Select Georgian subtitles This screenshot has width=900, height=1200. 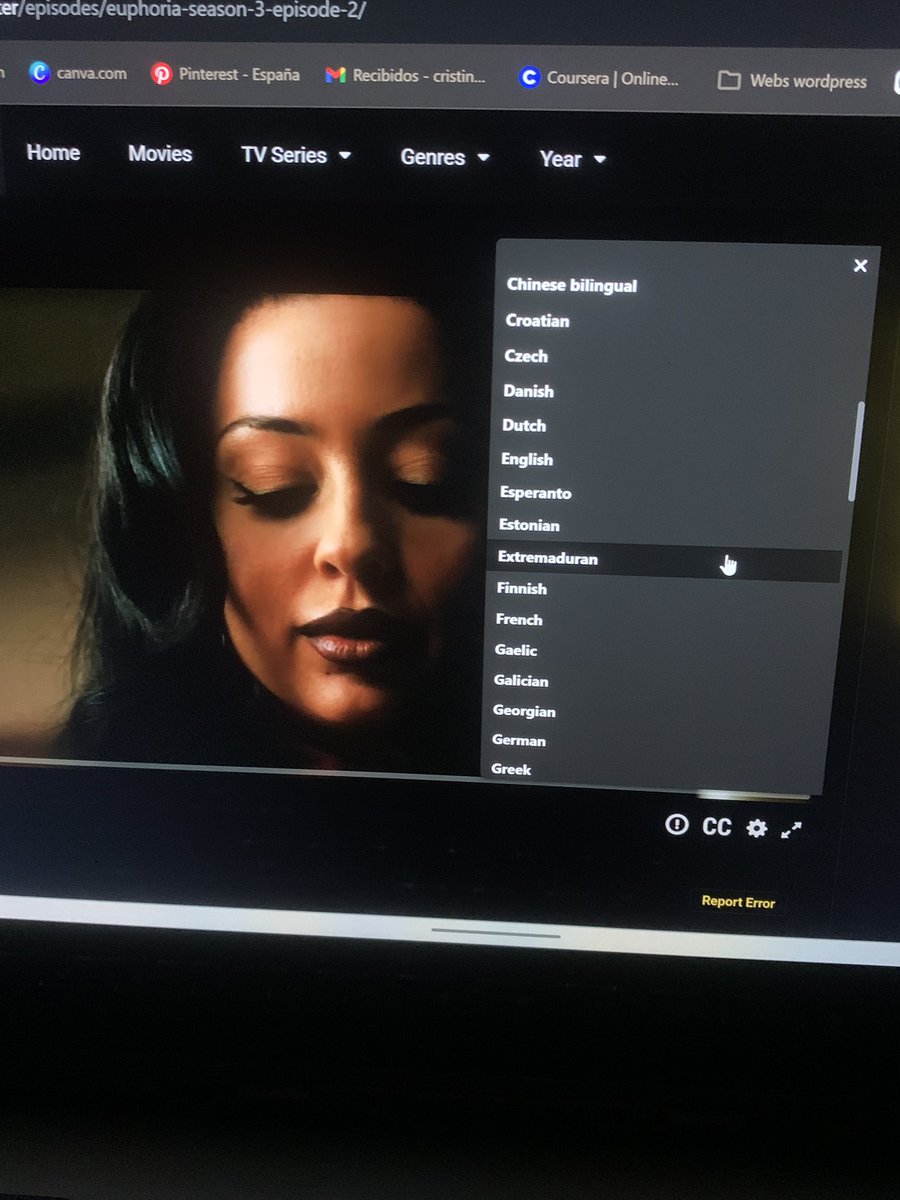point(524,711)
